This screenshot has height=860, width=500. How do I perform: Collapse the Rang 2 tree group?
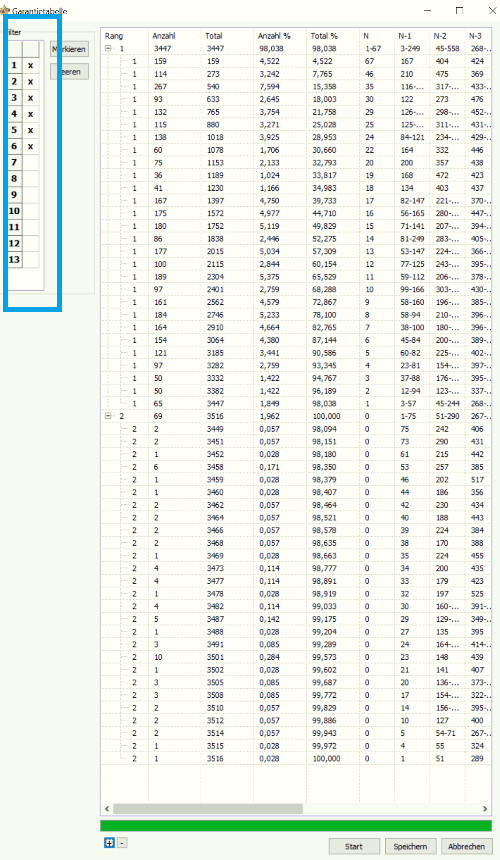[x=108, y=416]
